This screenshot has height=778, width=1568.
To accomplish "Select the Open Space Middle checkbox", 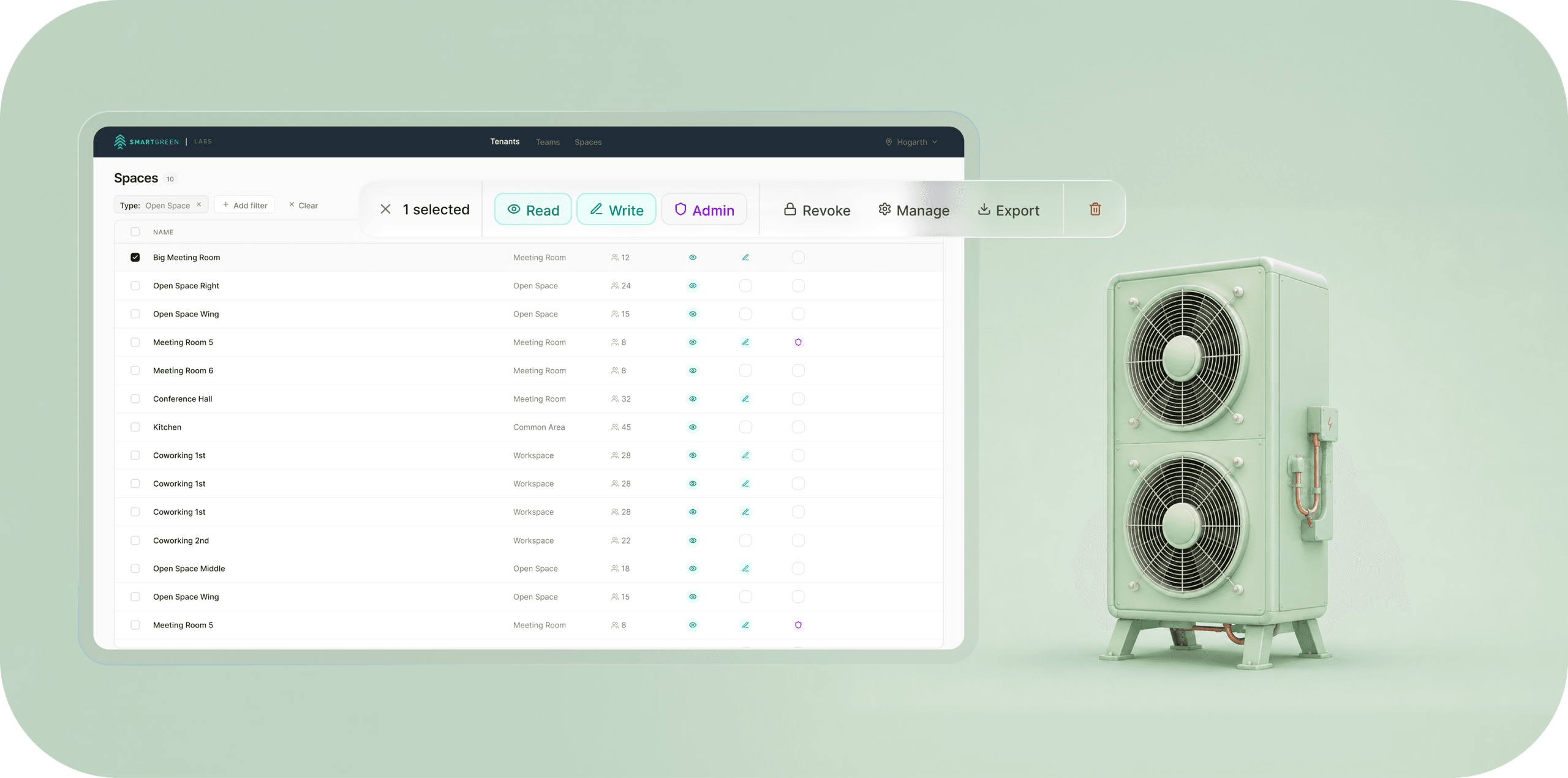I will 135,569.
